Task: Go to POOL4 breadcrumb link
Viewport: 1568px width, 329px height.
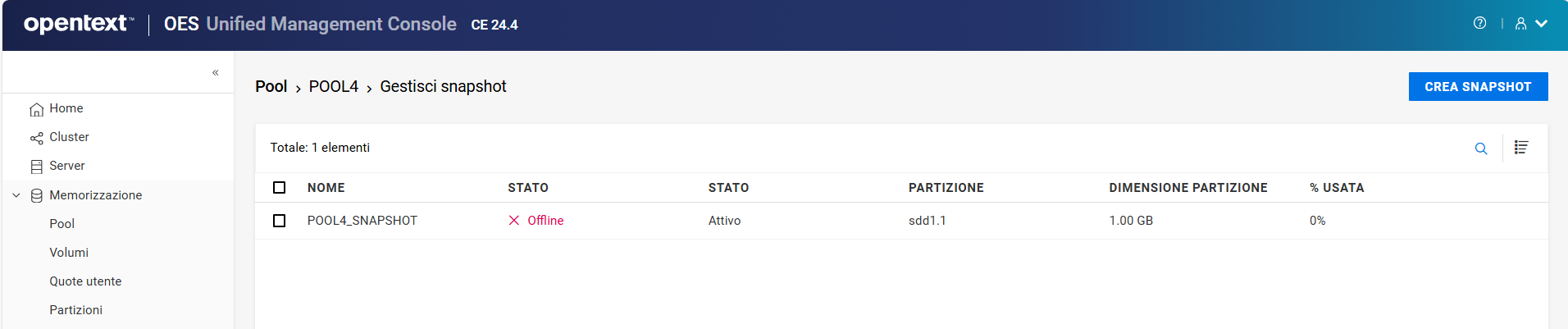Action: point(333,87)
